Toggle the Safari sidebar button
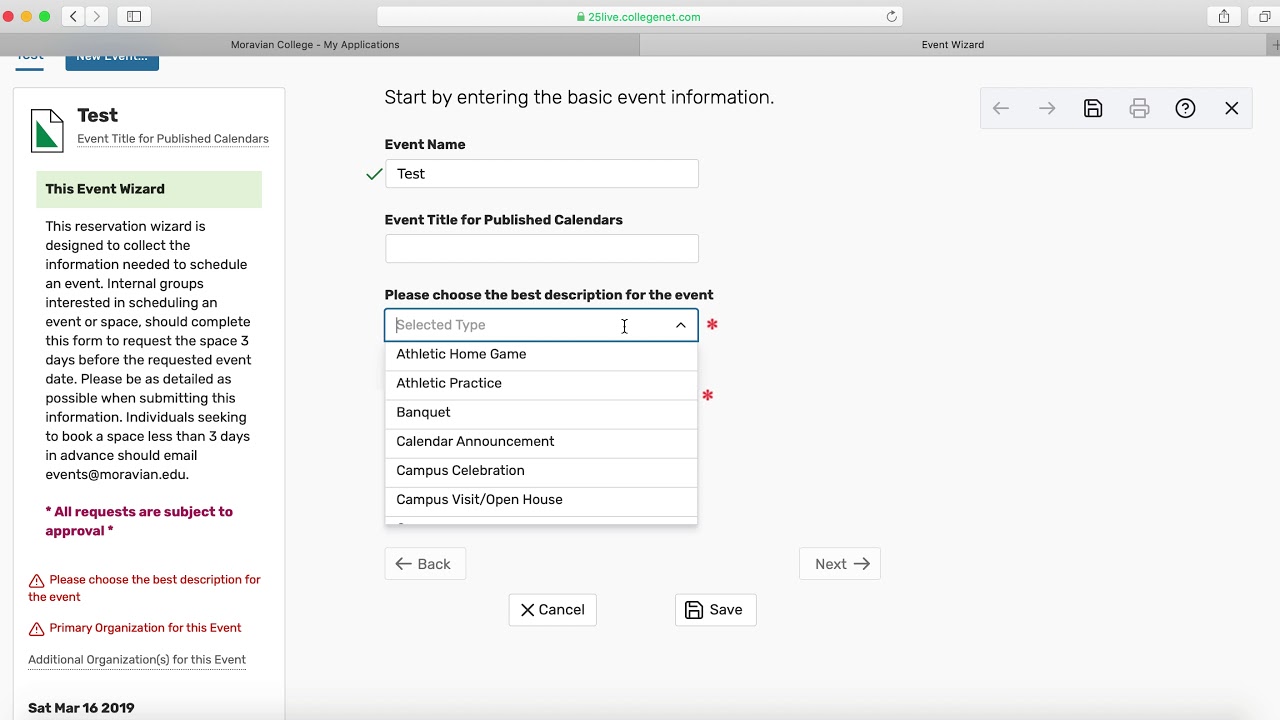The height and width of the screenshot is (720, 1280). click(x=134, y=16)
